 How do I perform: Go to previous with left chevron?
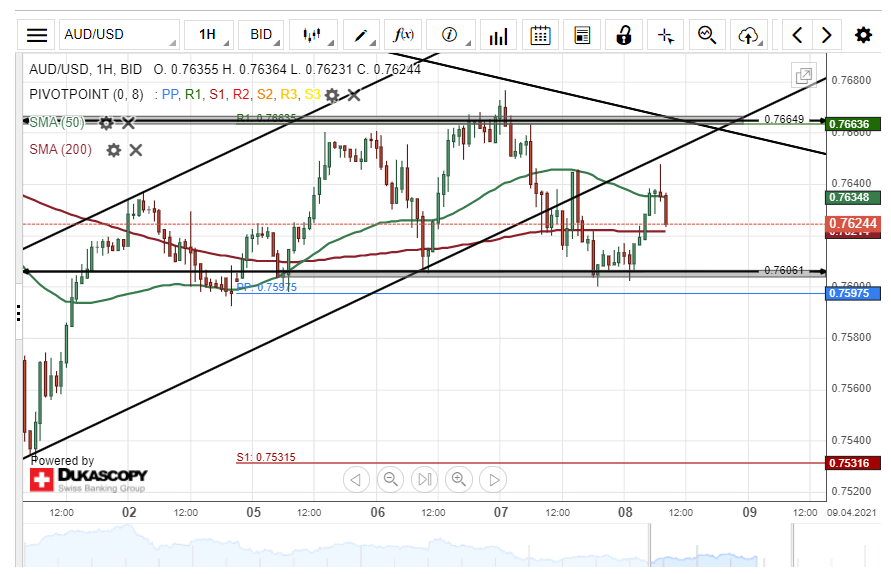click(x=797, y=35)
